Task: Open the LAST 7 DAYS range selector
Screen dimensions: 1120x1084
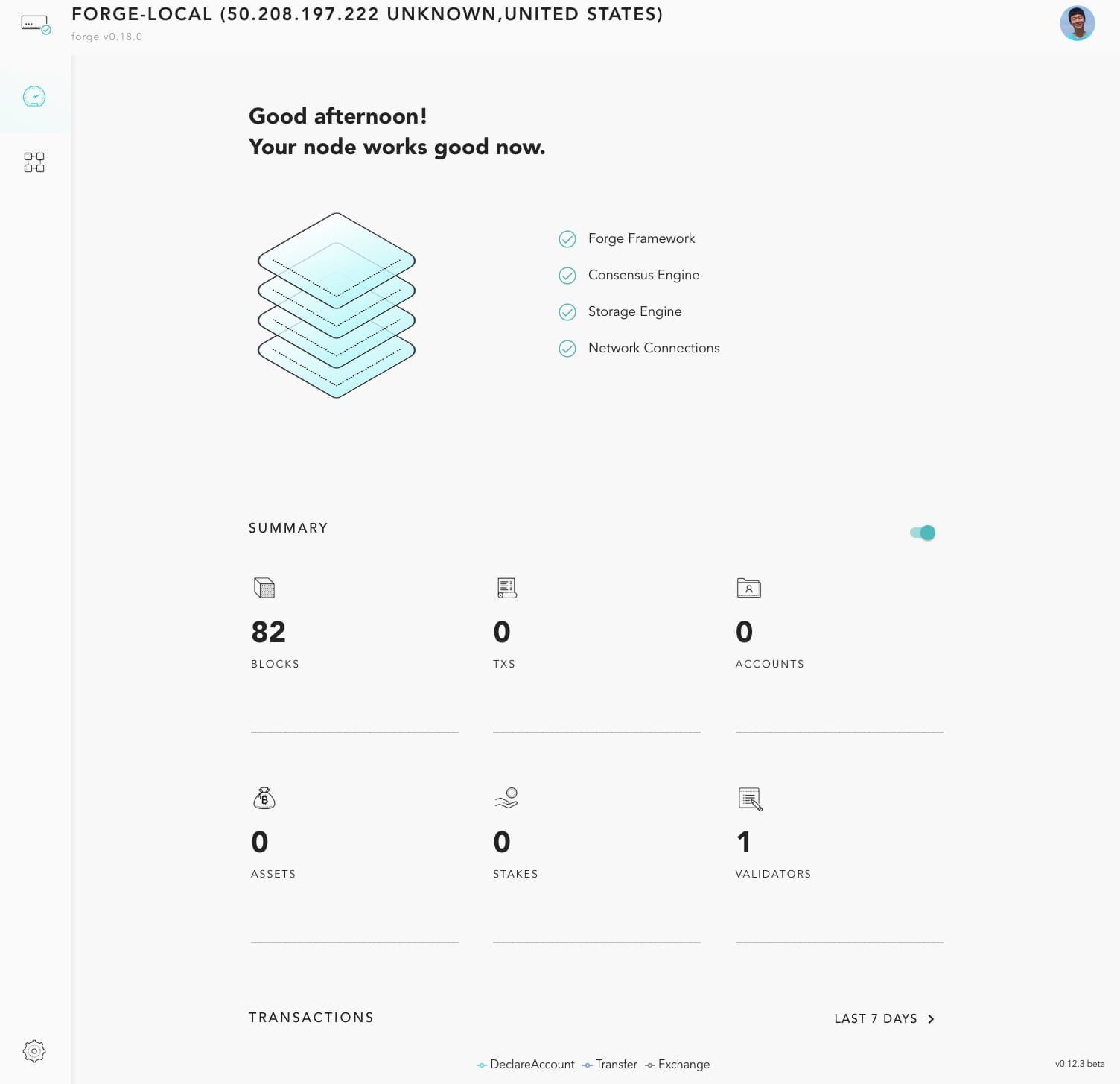Action: [885, 1018]
